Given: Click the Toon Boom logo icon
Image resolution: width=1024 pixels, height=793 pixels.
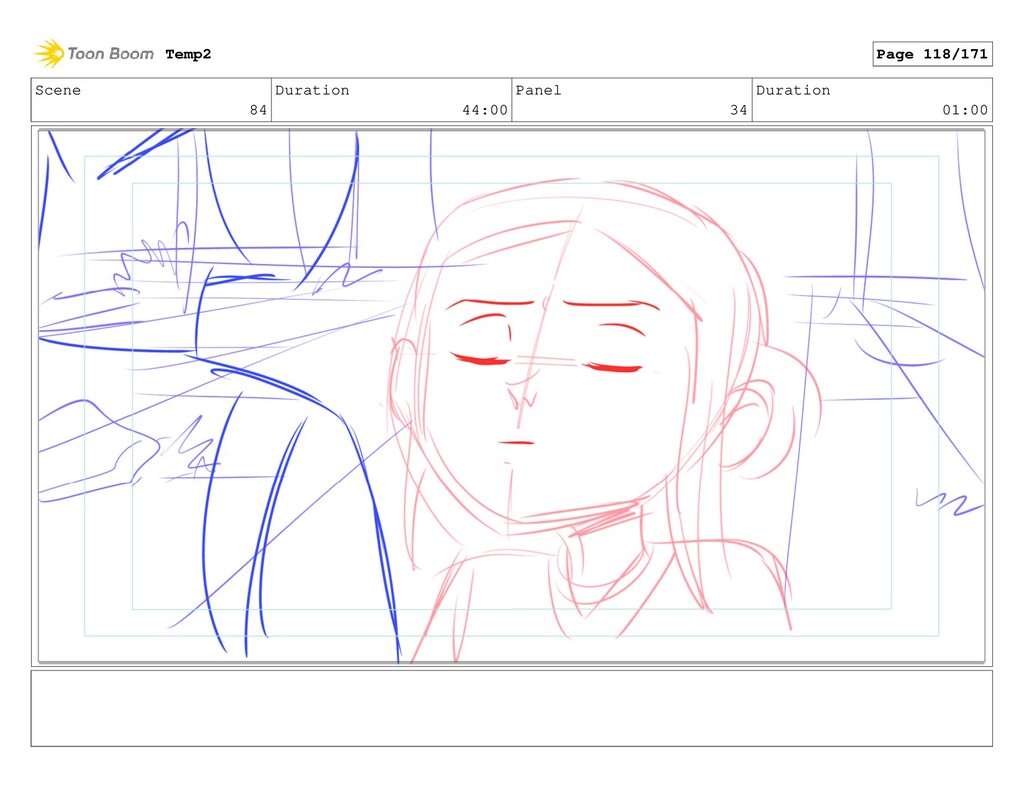Looking at the screenshot, I should click(49, 54).
